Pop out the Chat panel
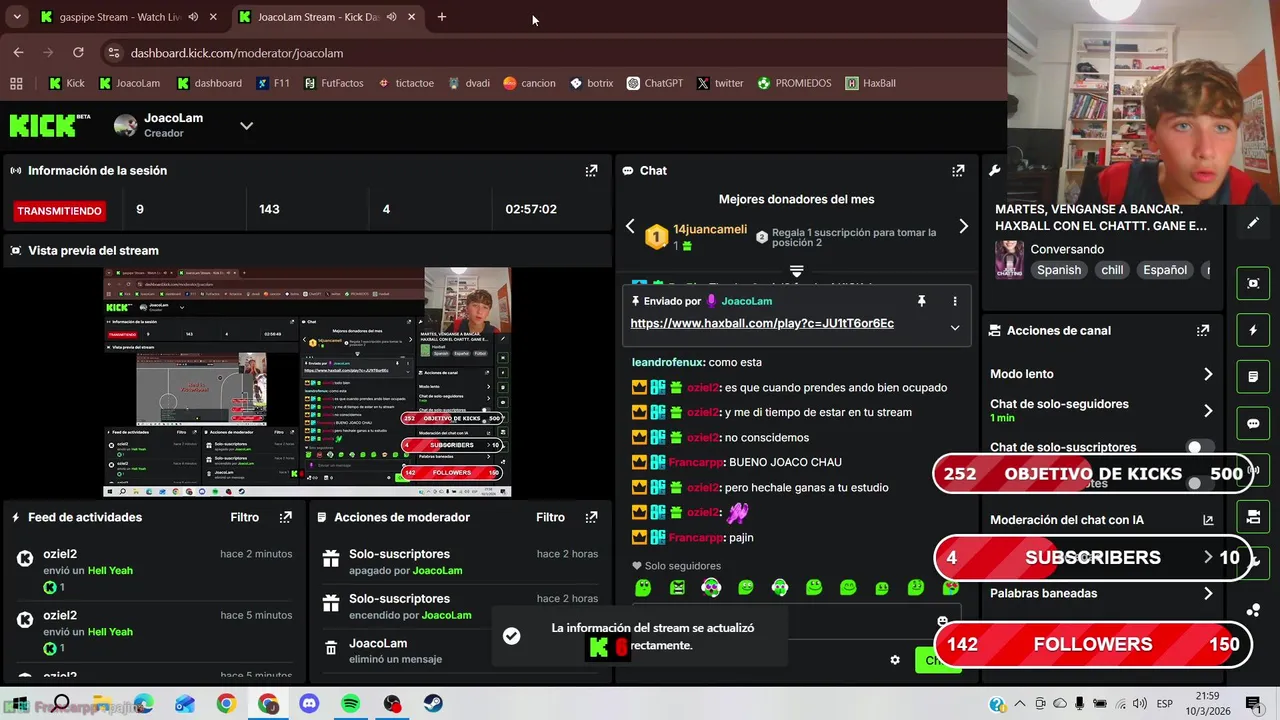This screenshot has height=720, width=1280. (958, 171)
